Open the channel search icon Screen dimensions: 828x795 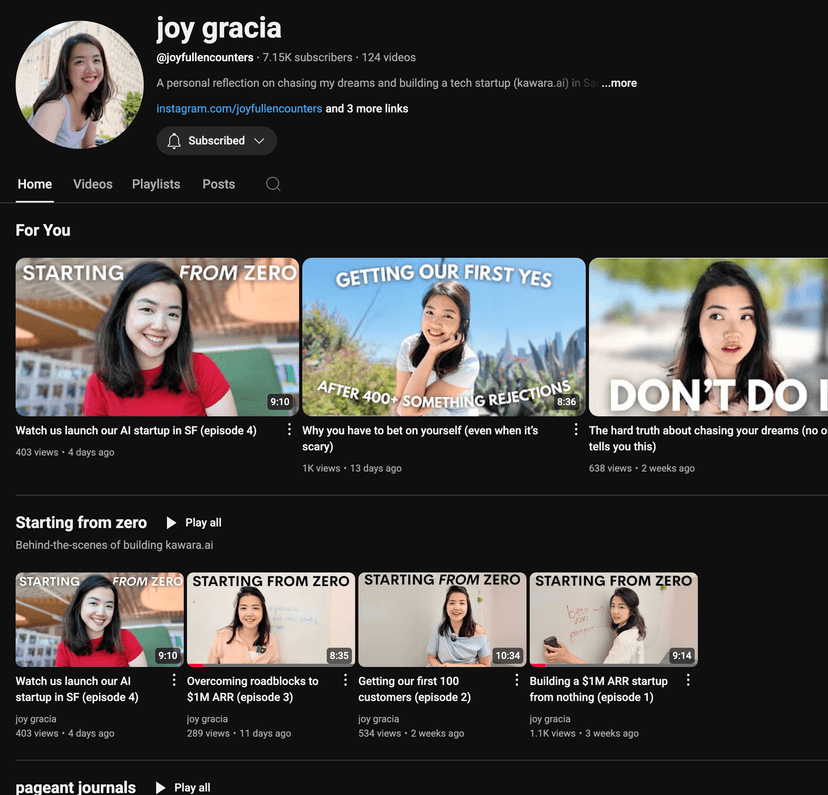272,184
